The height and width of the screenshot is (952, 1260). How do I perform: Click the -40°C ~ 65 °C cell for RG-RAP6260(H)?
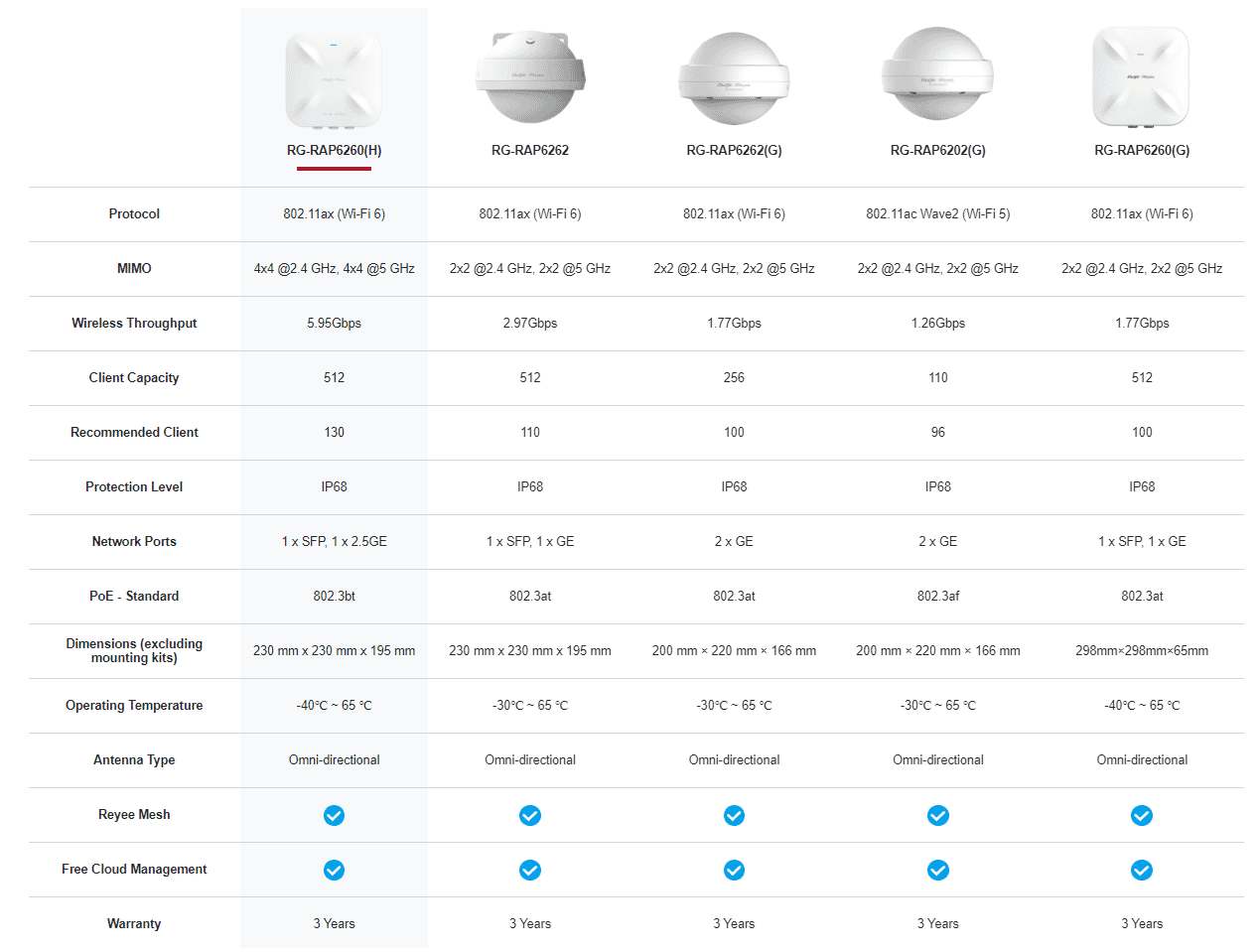[x=334, y=705]
